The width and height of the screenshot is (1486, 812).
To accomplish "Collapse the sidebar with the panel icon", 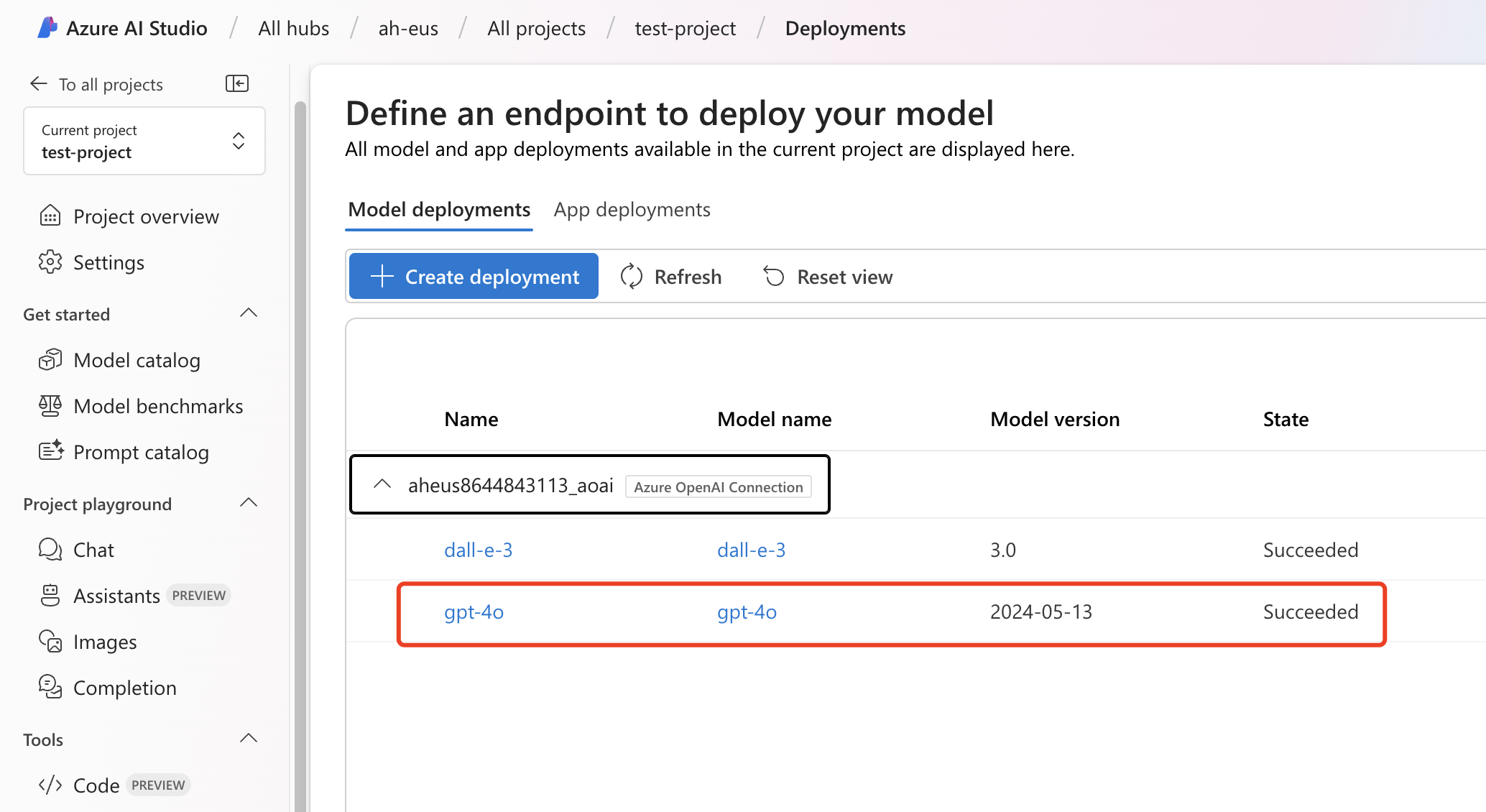I will click(237, 83).
